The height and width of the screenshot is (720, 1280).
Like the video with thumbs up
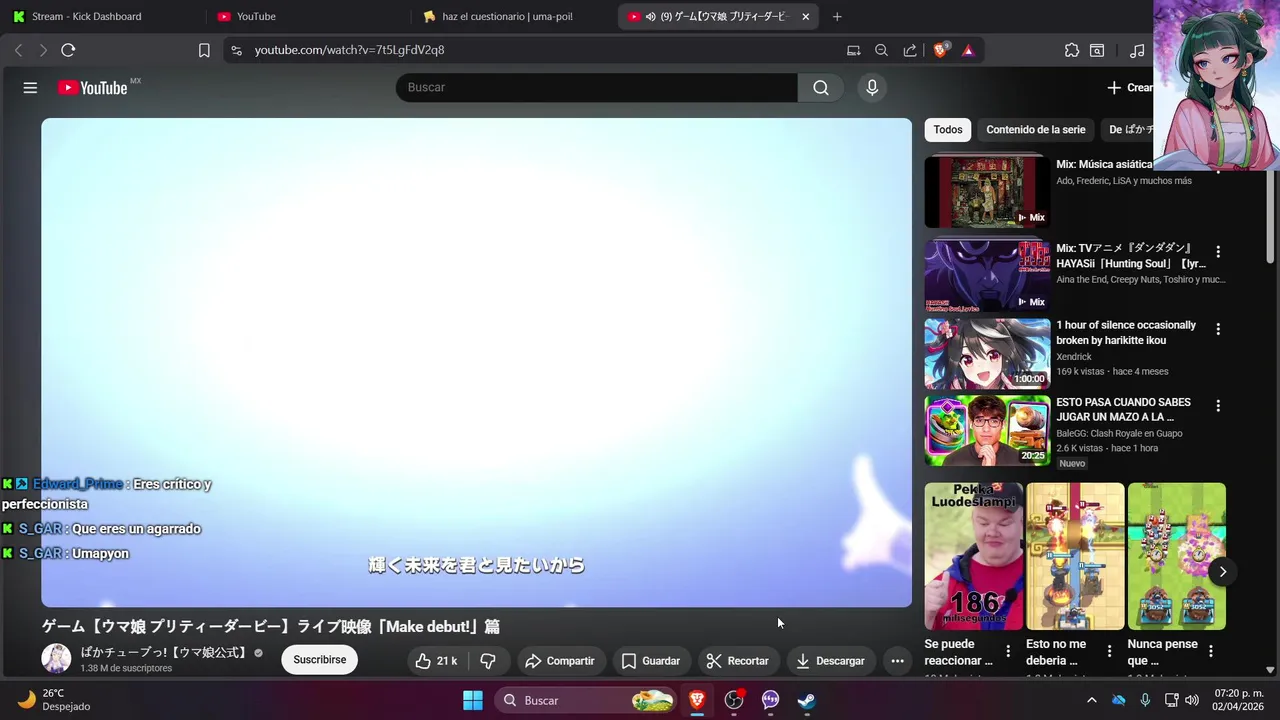click(x=437, y=661)
